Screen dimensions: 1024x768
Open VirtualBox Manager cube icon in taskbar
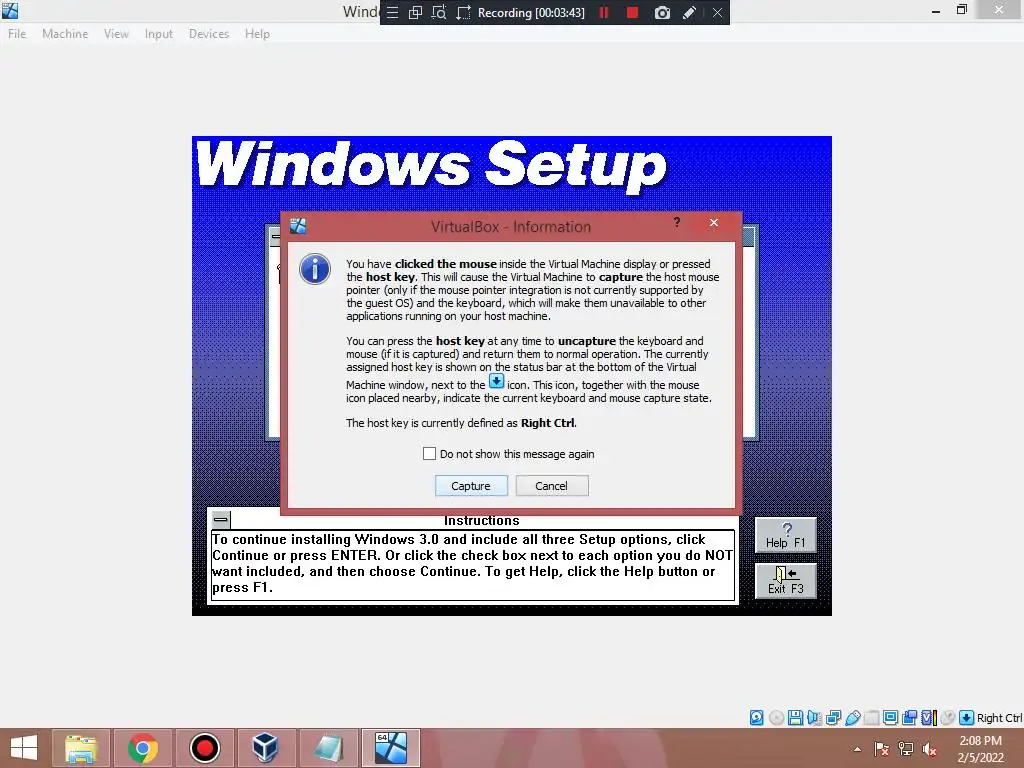pos(265,748)
